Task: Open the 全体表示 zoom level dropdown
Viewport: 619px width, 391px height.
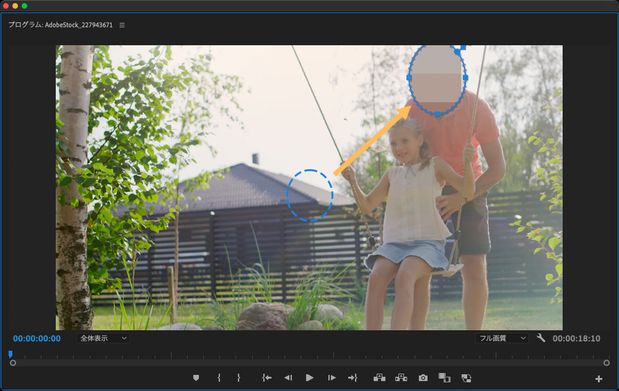Action: 103,338
